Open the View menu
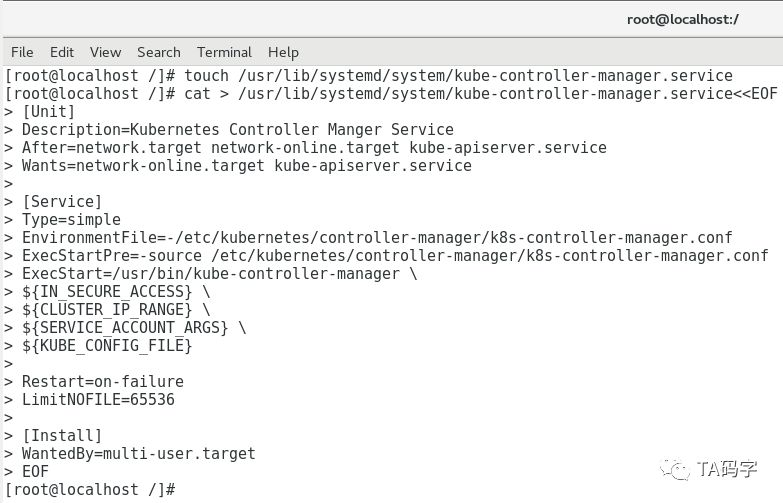Image resolution: width=783 pixels, height=503 pixels. point(105,52)
